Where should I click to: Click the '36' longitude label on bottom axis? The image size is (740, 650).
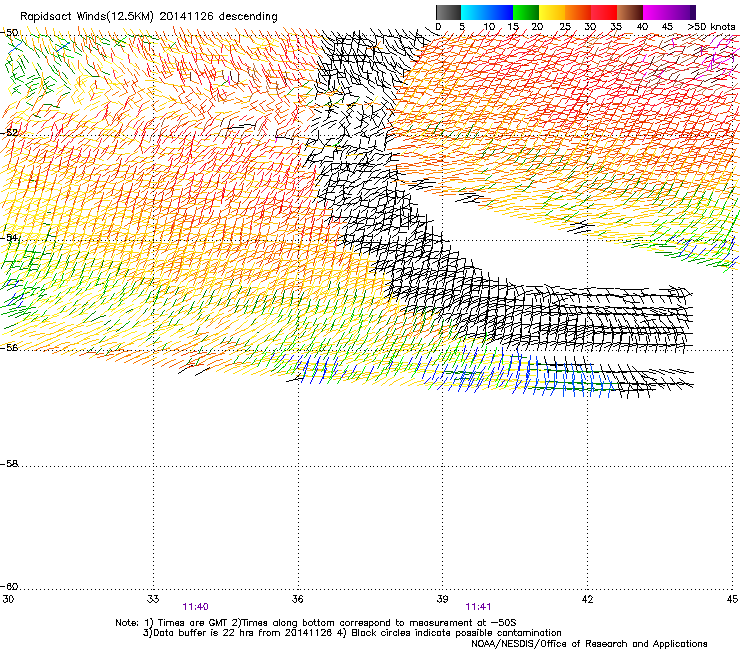pos(298,599)
